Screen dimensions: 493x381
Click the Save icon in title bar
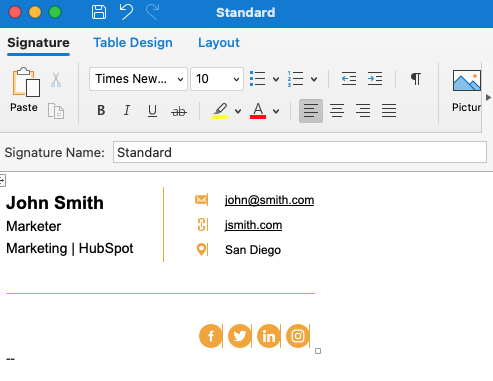[x=99, y=12]
